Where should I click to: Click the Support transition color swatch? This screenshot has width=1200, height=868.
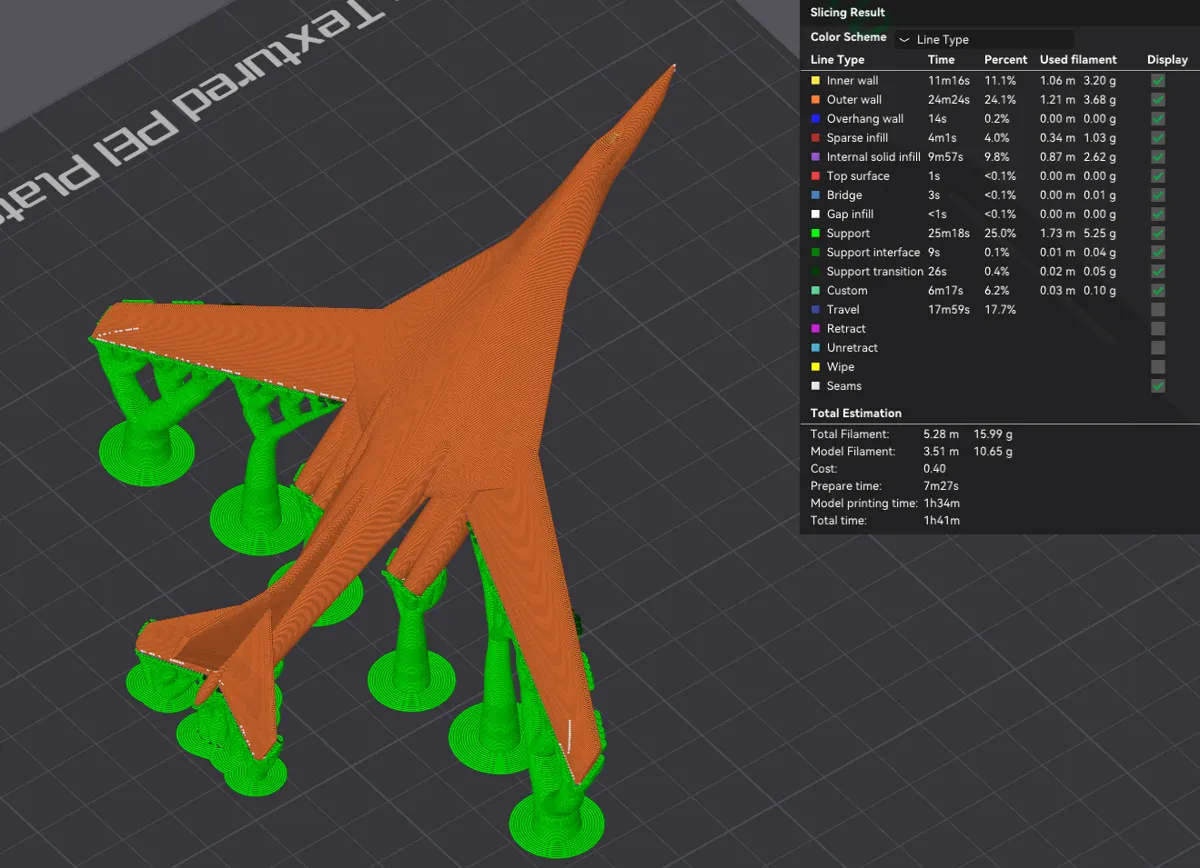pyautogui.click(x=815, y=271)
